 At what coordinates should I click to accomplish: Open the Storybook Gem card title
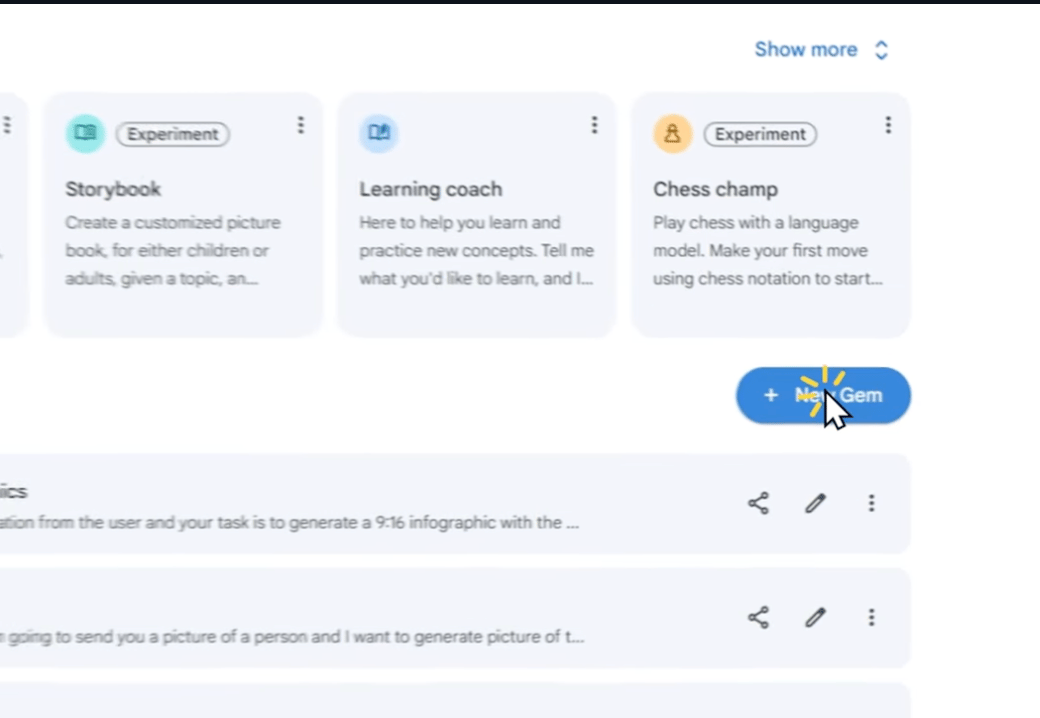tap(113, 189)
